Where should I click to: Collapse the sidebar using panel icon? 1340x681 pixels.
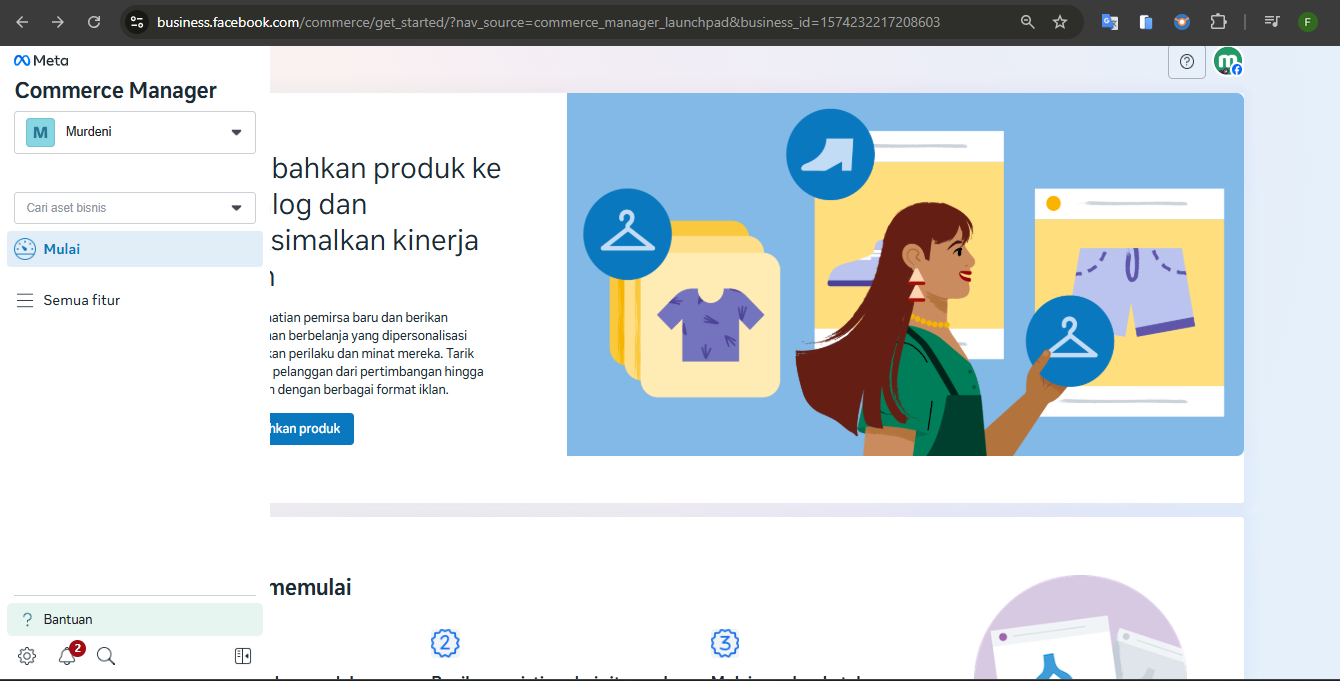[242, 656]
